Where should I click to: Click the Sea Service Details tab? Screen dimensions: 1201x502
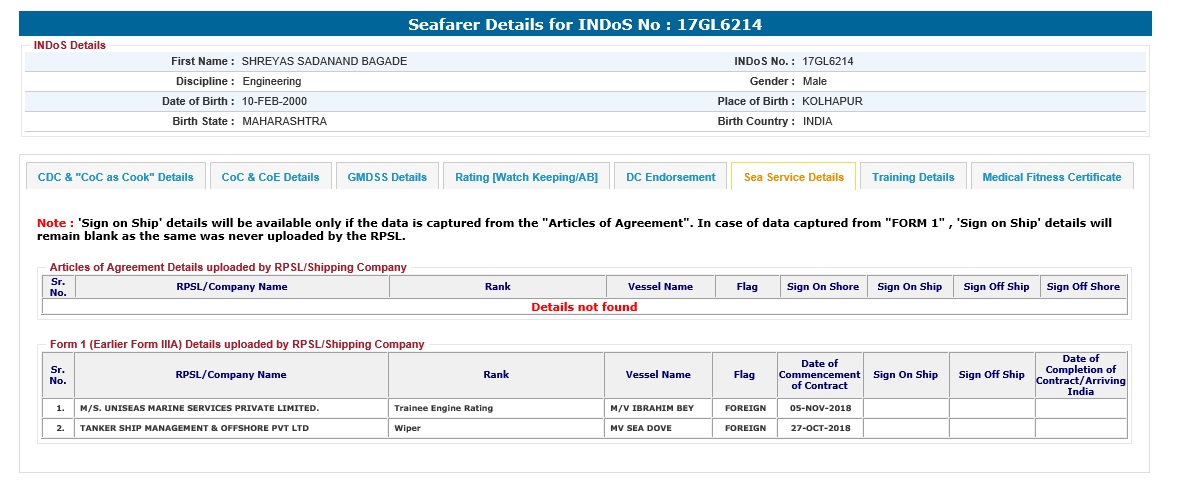click(x=793, y=177)
